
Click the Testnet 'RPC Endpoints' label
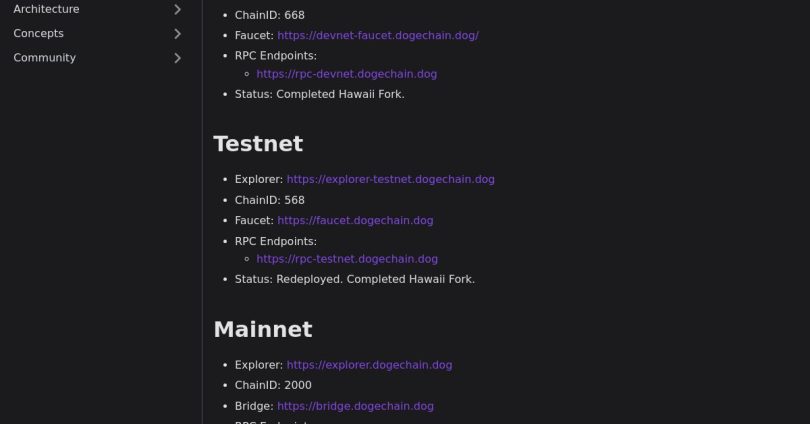[275, 241]
